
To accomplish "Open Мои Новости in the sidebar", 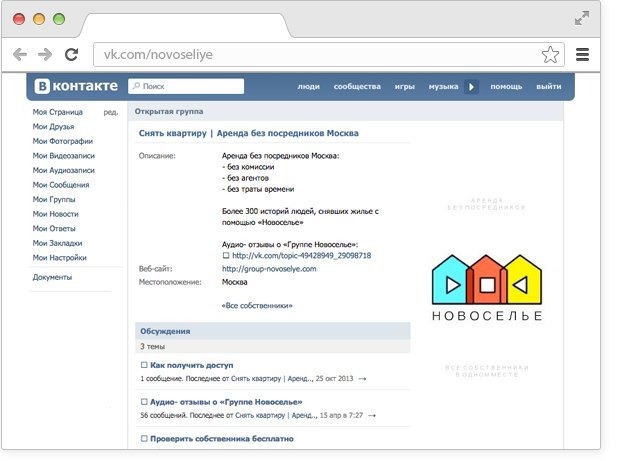I will (x=56, y=214).
